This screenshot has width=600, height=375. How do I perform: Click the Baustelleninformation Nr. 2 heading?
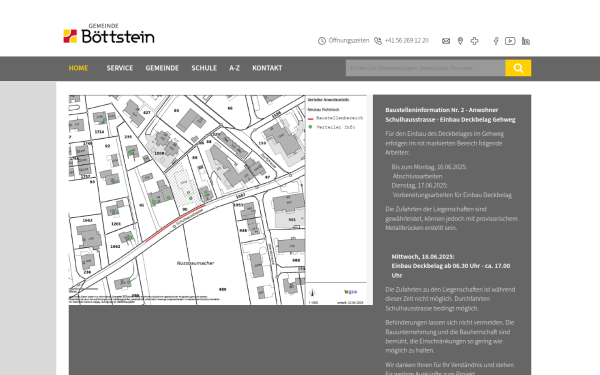point(450,115)
